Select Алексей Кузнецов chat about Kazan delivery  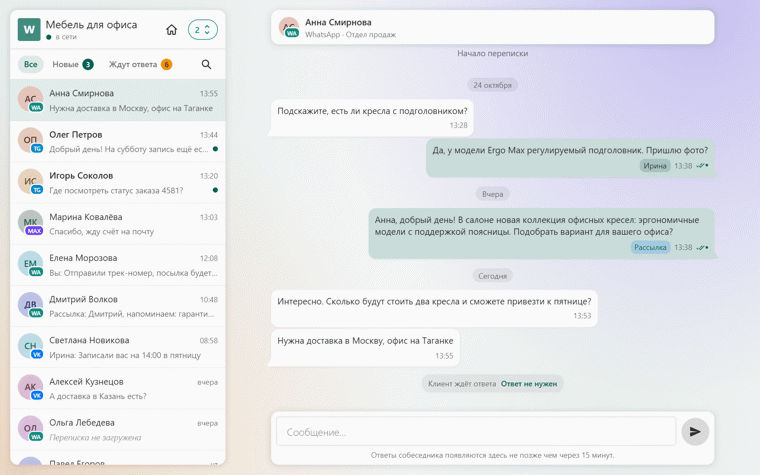(118, 389)
